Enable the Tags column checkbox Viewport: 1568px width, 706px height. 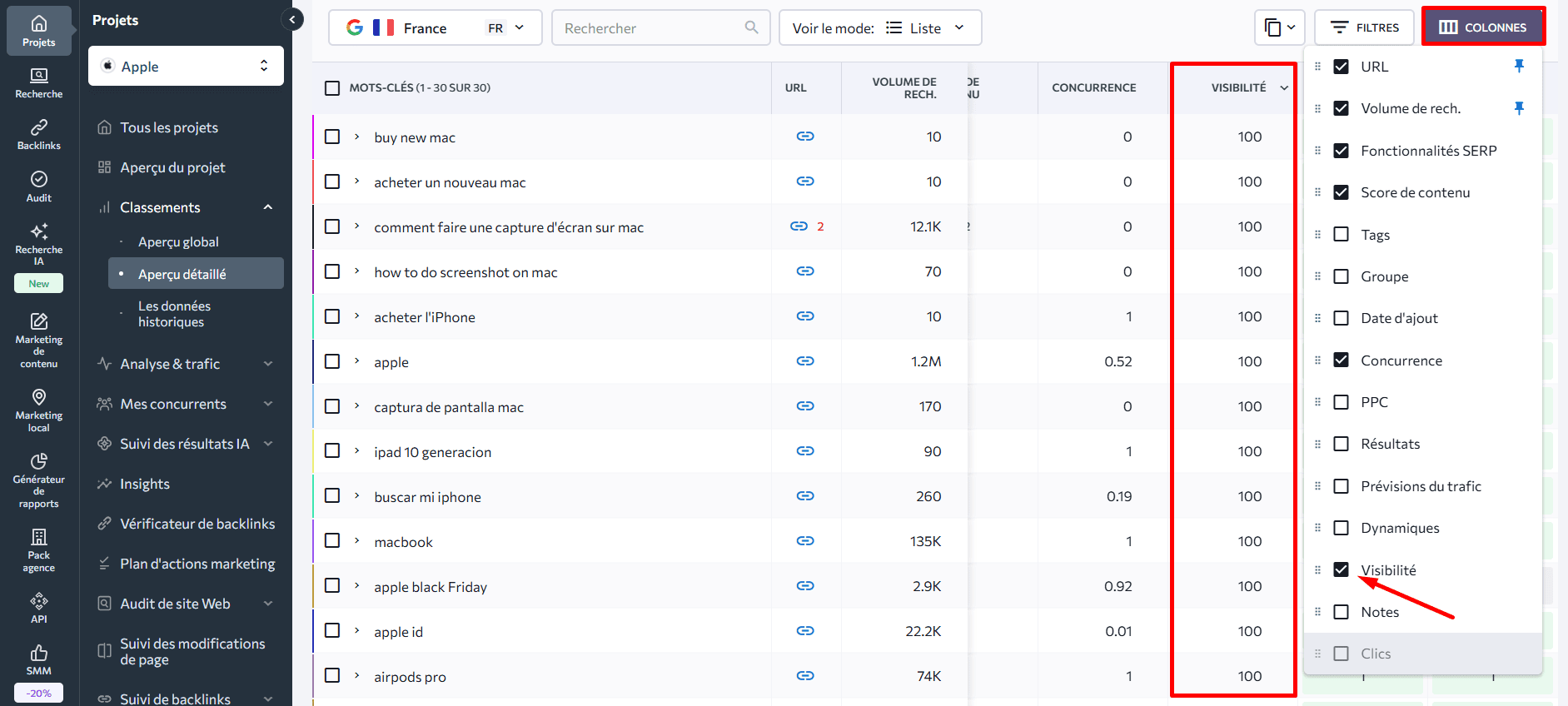click(x=1342, y=235)
